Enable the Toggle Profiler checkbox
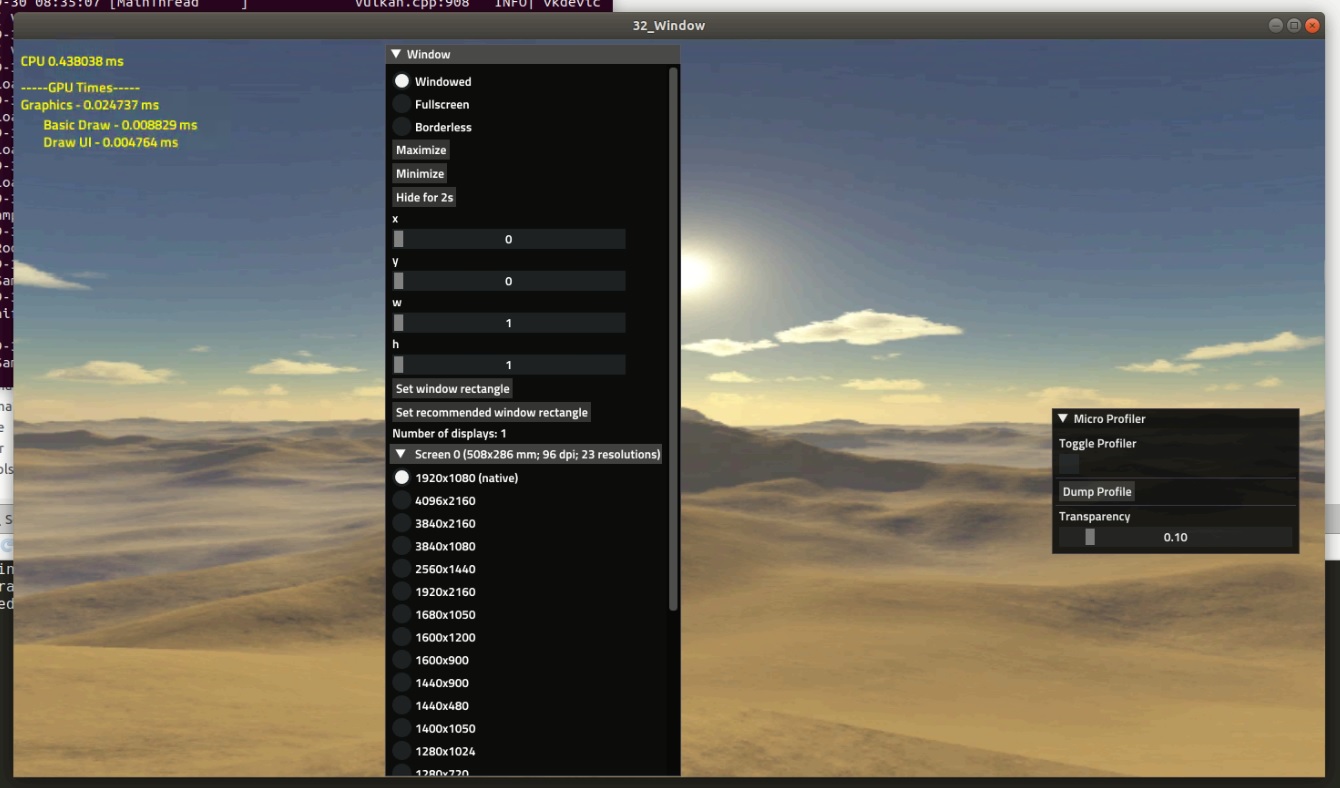This screenshot has width=1340, height=788. (x=1067, y=463)
